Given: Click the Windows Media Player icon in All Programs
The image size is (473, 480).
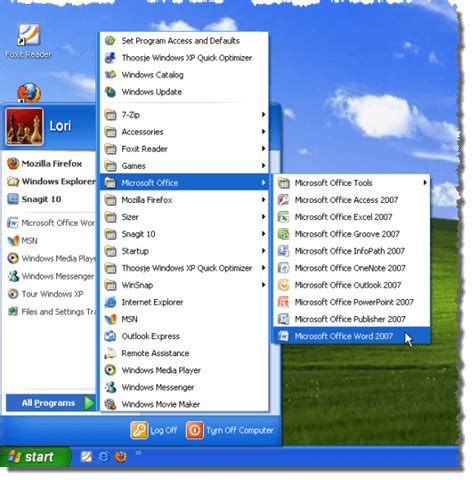Looking at the screenshot, I should [x=110, y=370].
